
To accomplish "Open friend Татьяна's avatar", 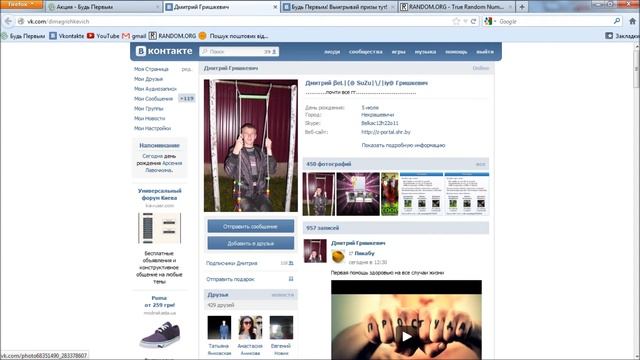I will pos(219,327).
